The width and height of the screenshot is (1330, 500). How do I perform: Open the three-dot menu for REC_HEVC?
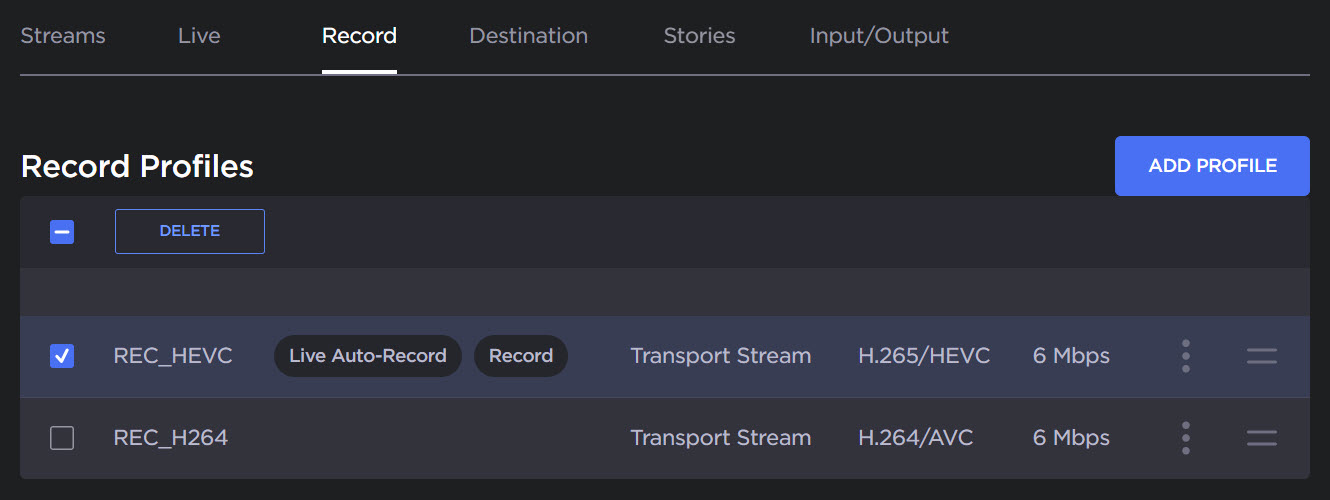click(1185, 356)
